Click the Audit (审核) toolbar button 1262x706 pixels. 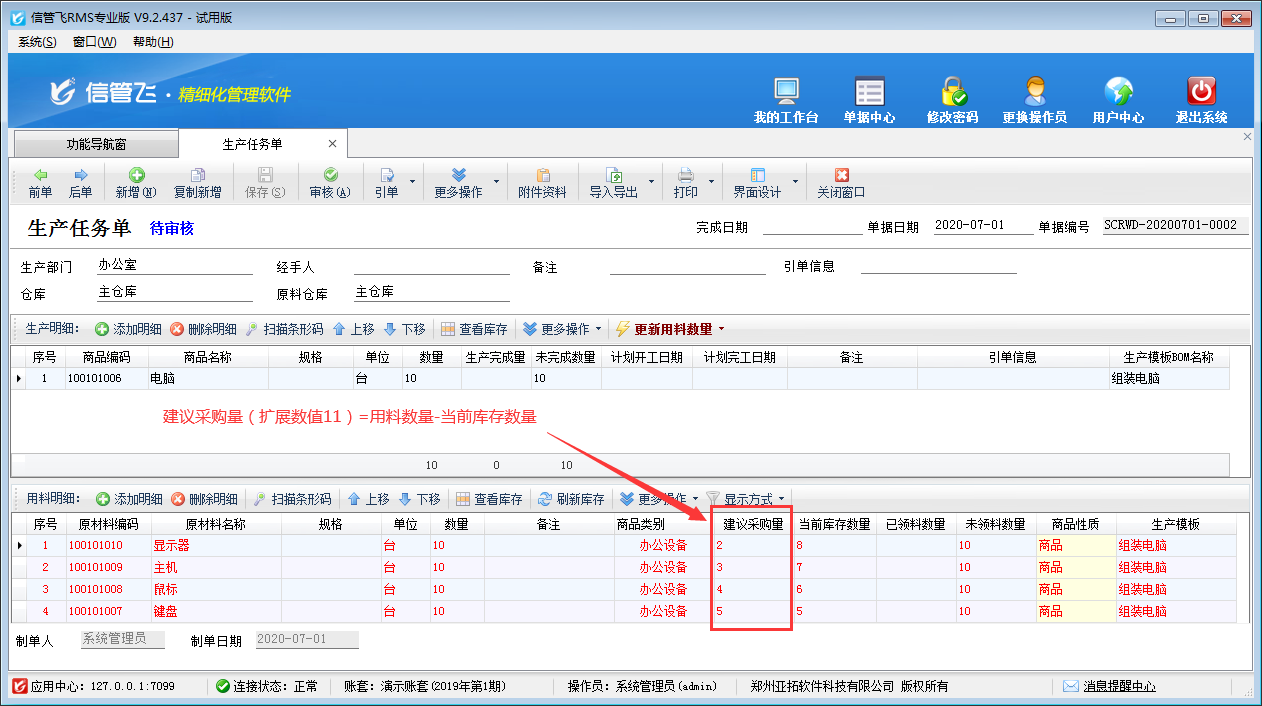click(x=330, y=182)
